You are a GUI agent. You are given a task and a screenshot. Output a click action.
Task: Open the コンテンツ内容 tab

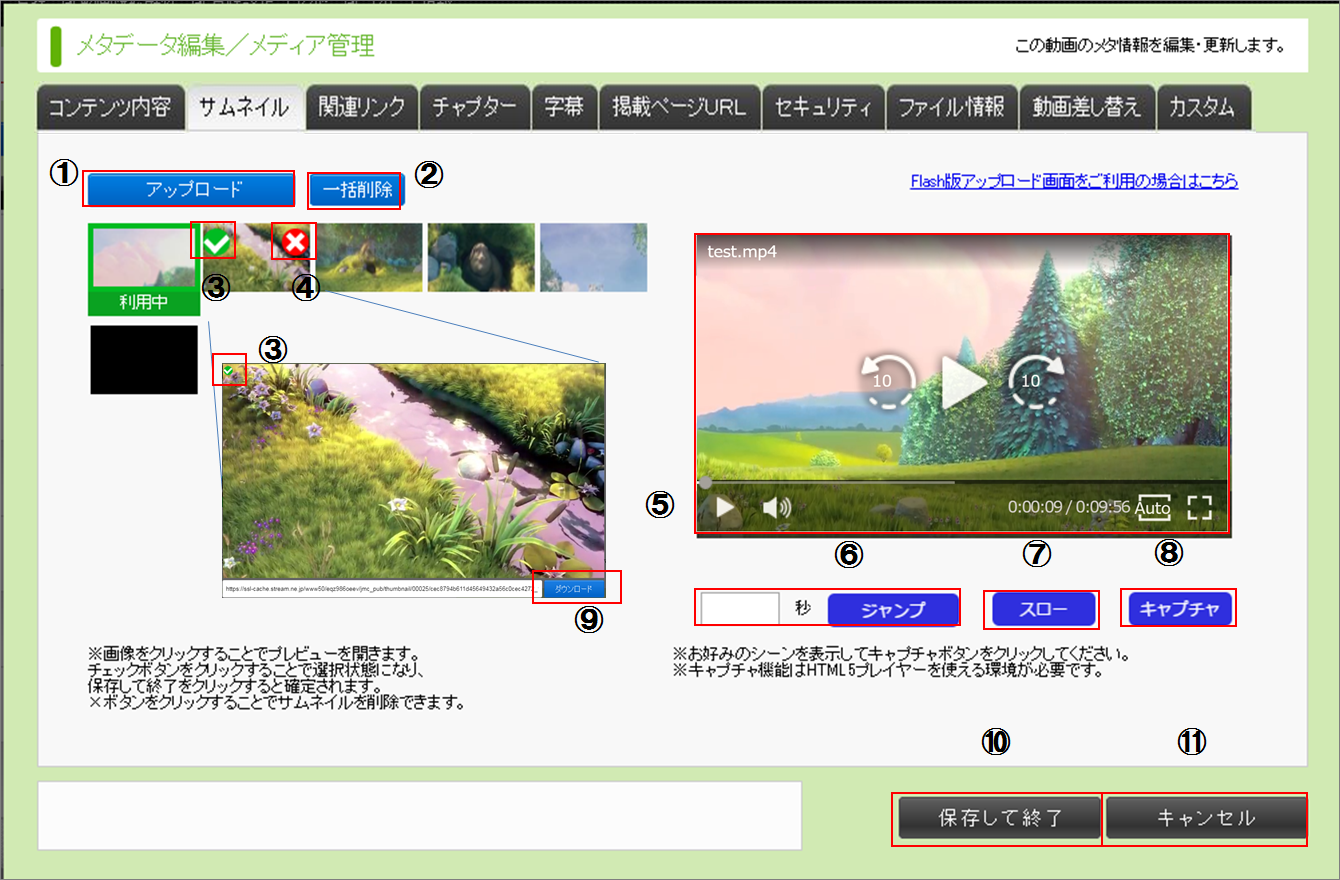point(111,107)
